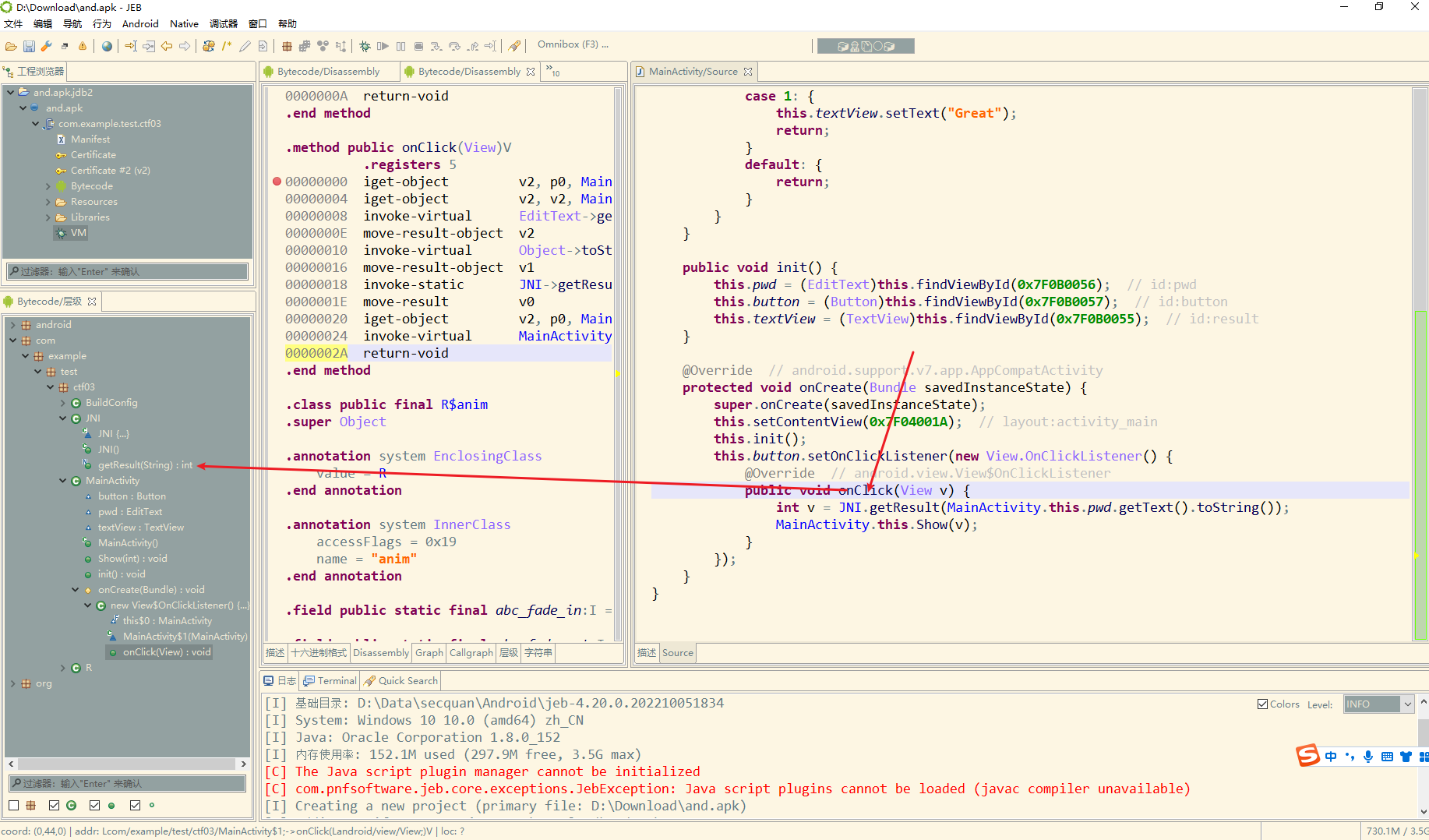The width and height of the screenshot is (1429, 840).
Task: Toggle the classes filter checkbox next to the C icon
Action: 54,805
